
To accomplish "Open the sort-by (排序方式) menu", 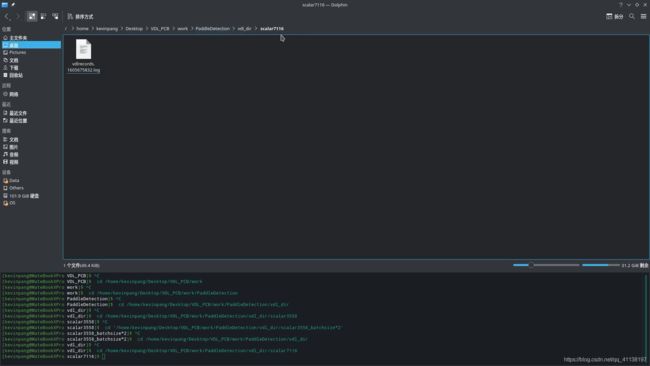I will point(80,17).
